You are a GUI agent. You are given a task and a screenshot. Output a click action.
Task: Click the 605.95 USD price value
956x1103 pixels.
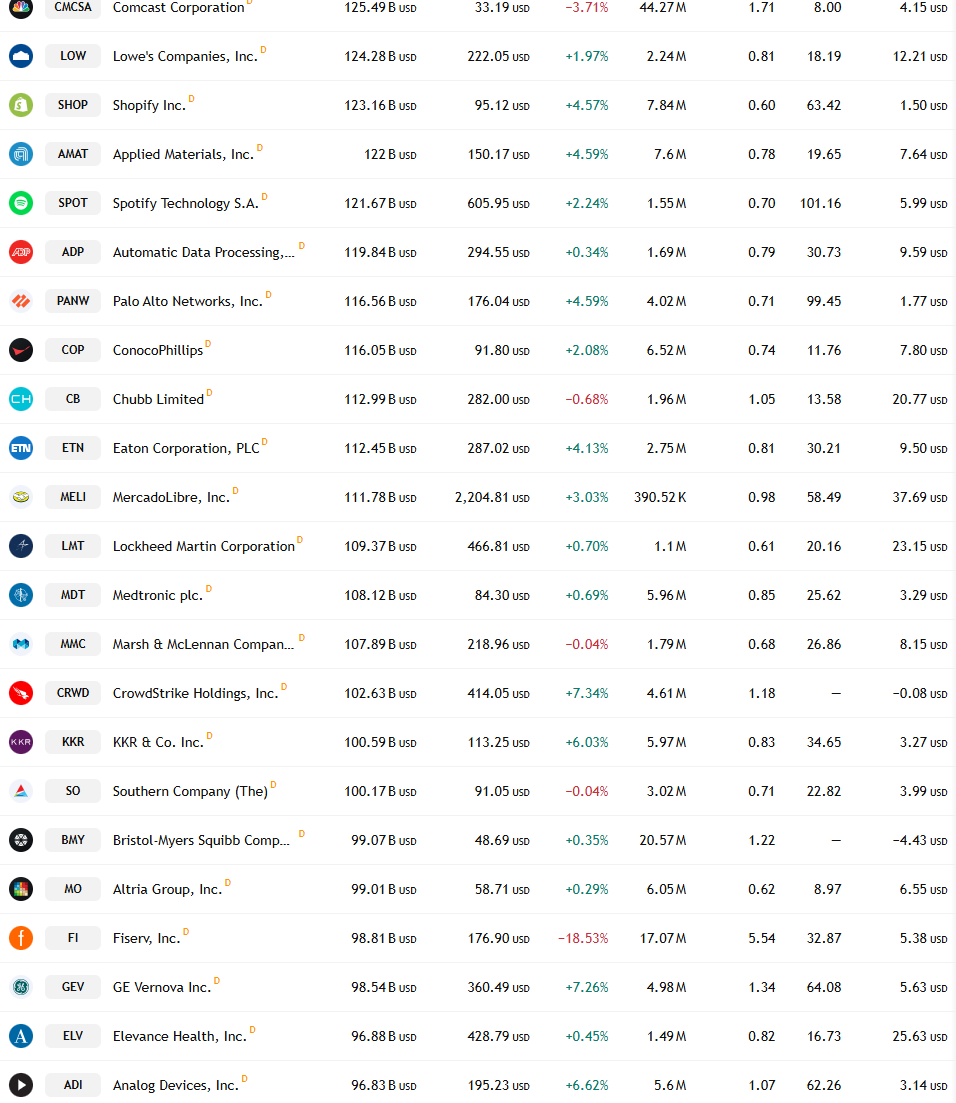click(x=498, y=203)
